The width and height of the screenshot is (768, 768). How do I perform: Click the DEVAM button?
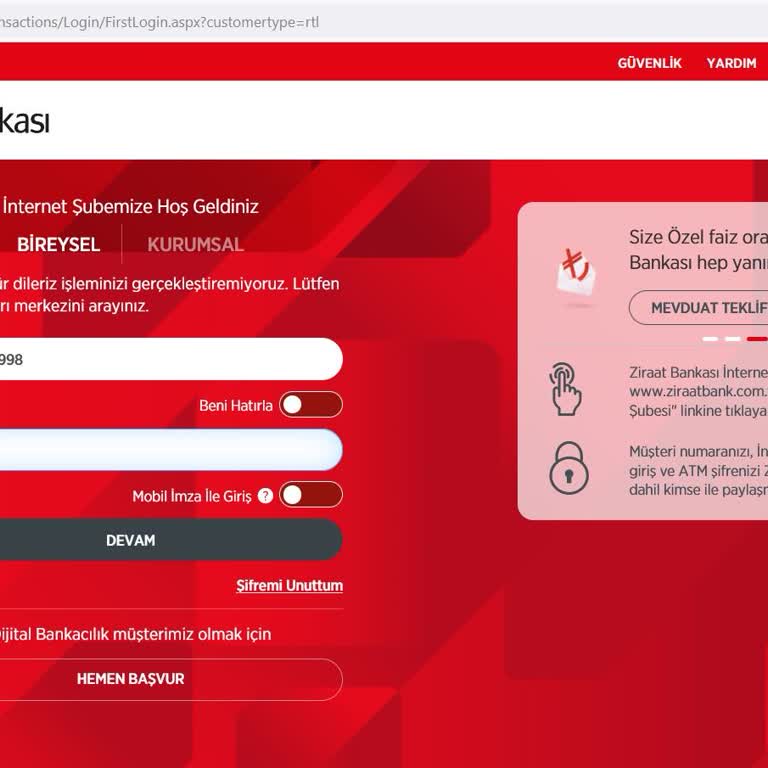(170, 540)
